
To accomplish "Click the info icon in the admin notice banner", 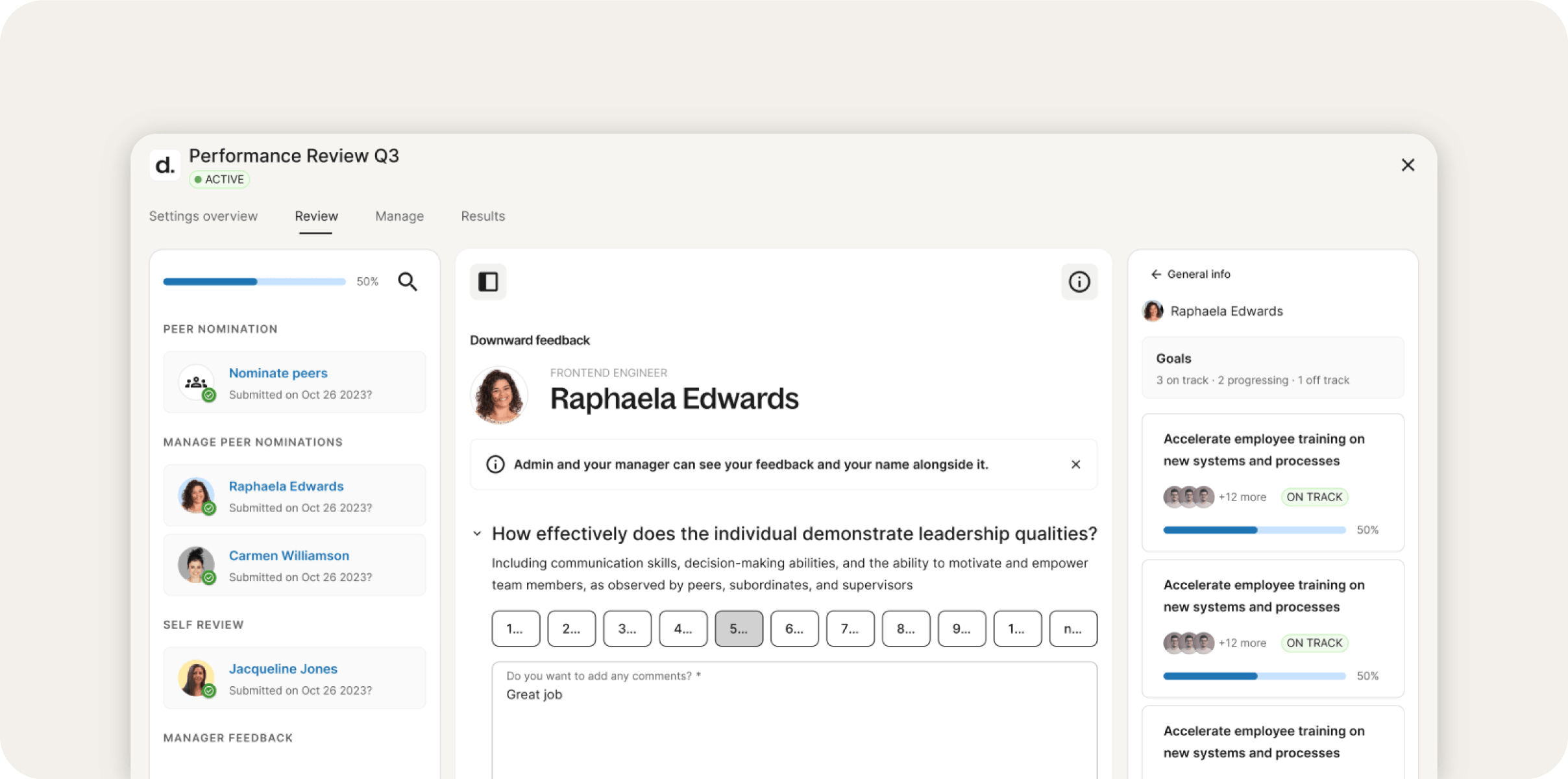I will (495, 464).
